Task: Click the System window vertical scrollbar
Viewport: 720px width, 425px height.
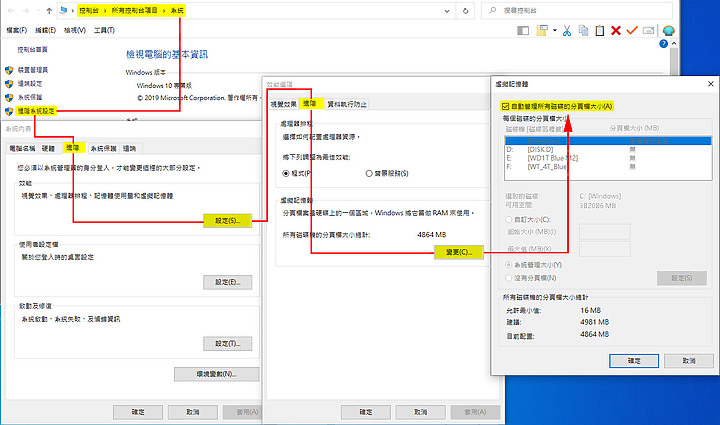Action: click(x=674, y=60)
